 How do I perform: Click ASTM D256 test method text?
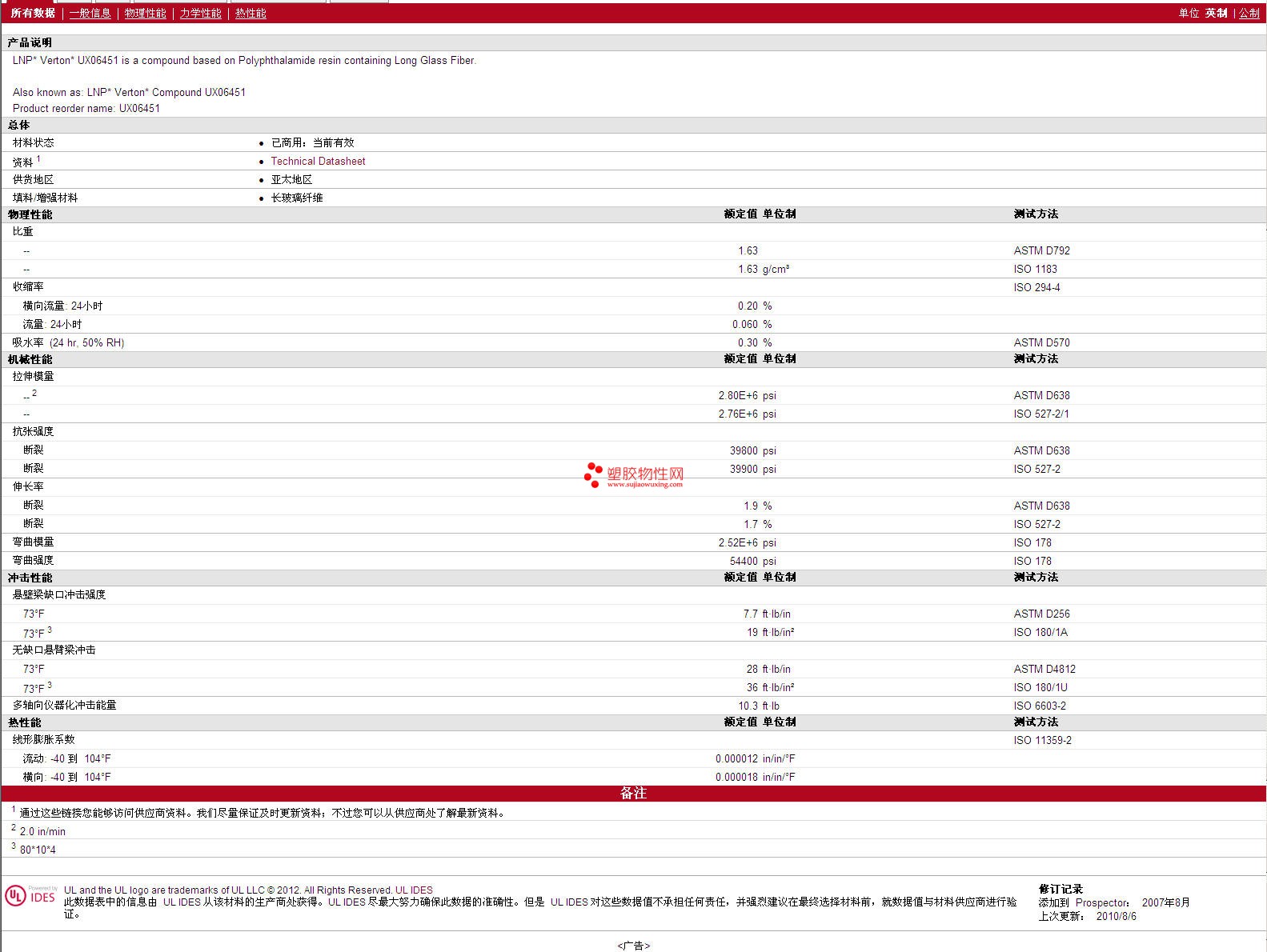[1041, 614]
